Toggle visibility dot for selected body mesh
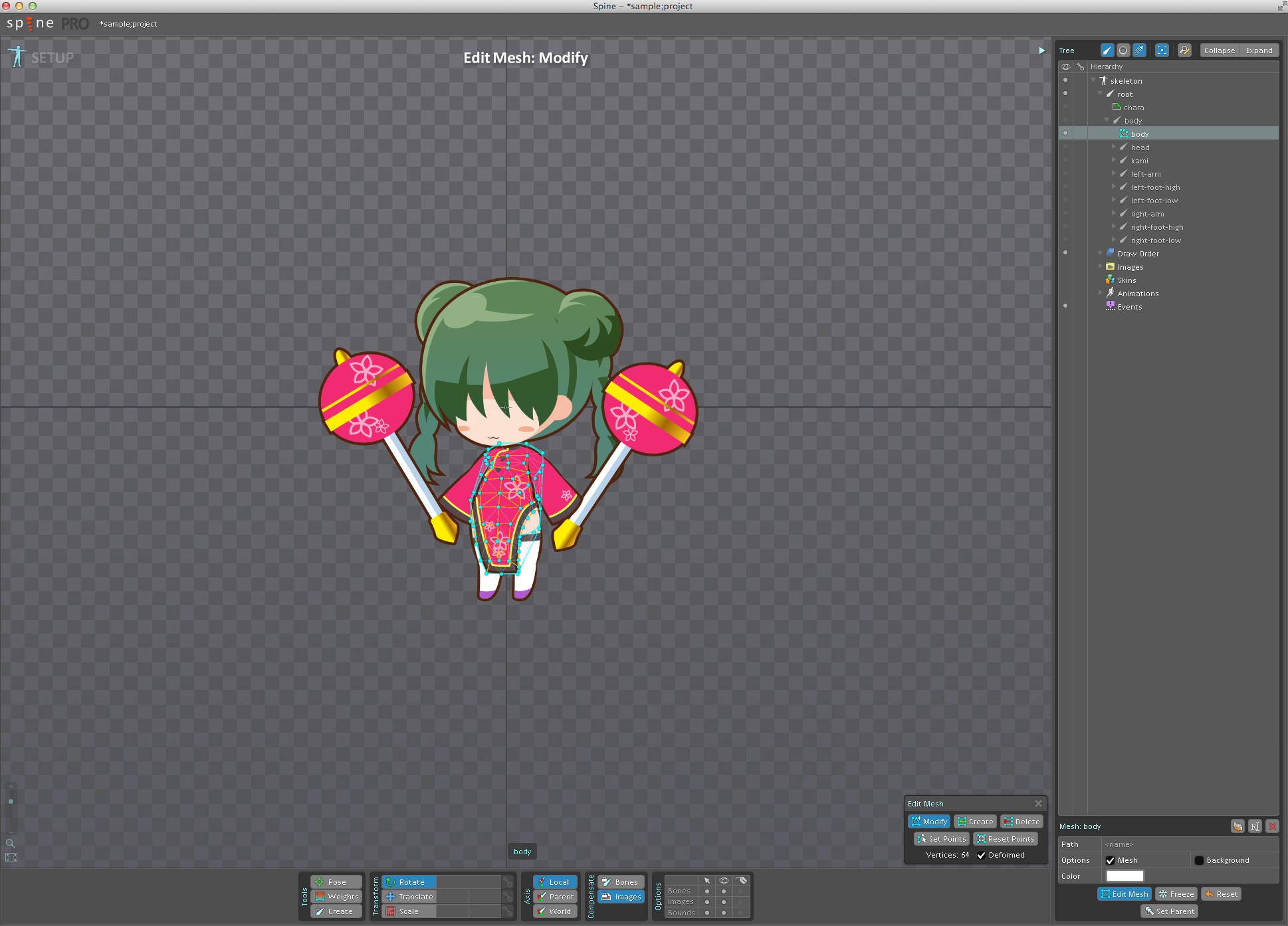Image resolution: width=1288 pixels, height=926 pixels. tap(1065, 134)
